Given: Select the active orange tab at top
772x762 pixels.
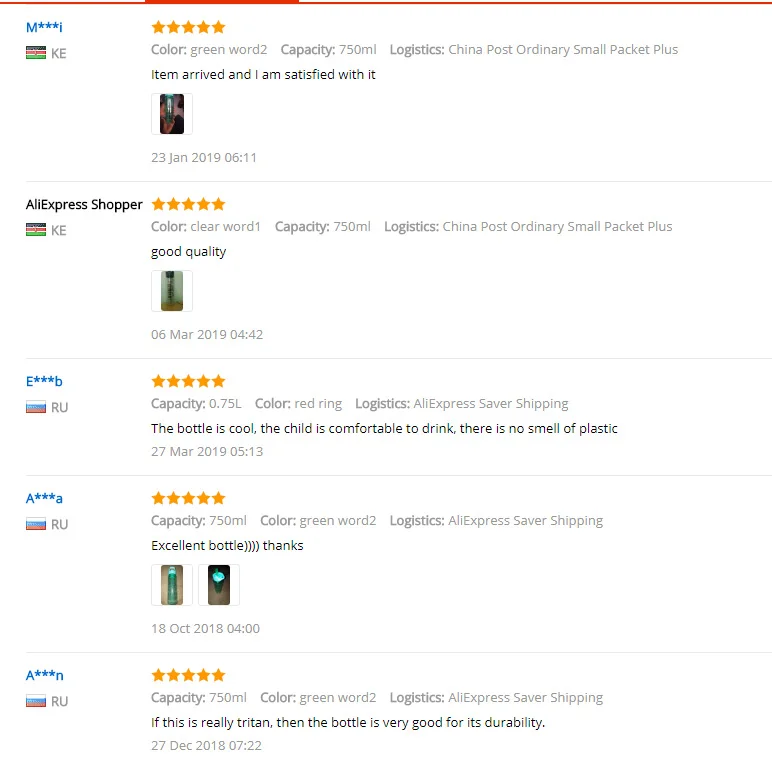Looking at the screenshot, I should [x=222, y=1].
